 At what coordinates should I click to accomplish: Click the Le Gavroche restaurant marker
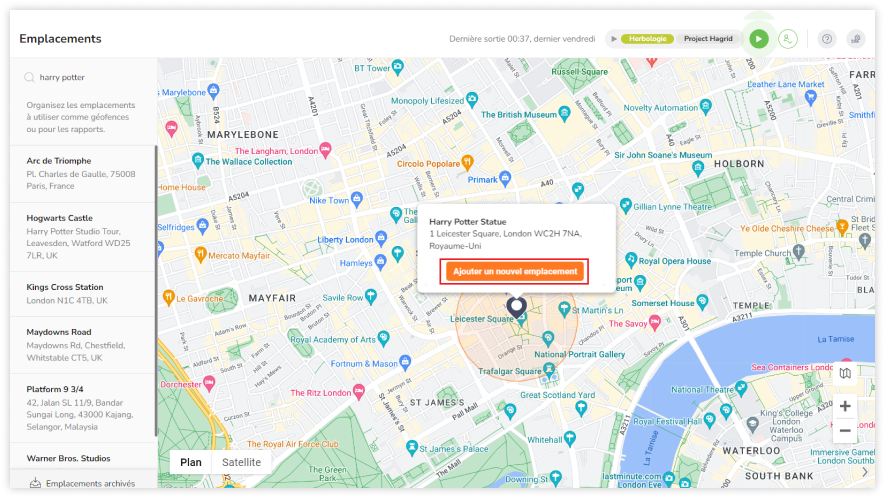(x=168, y=296)
